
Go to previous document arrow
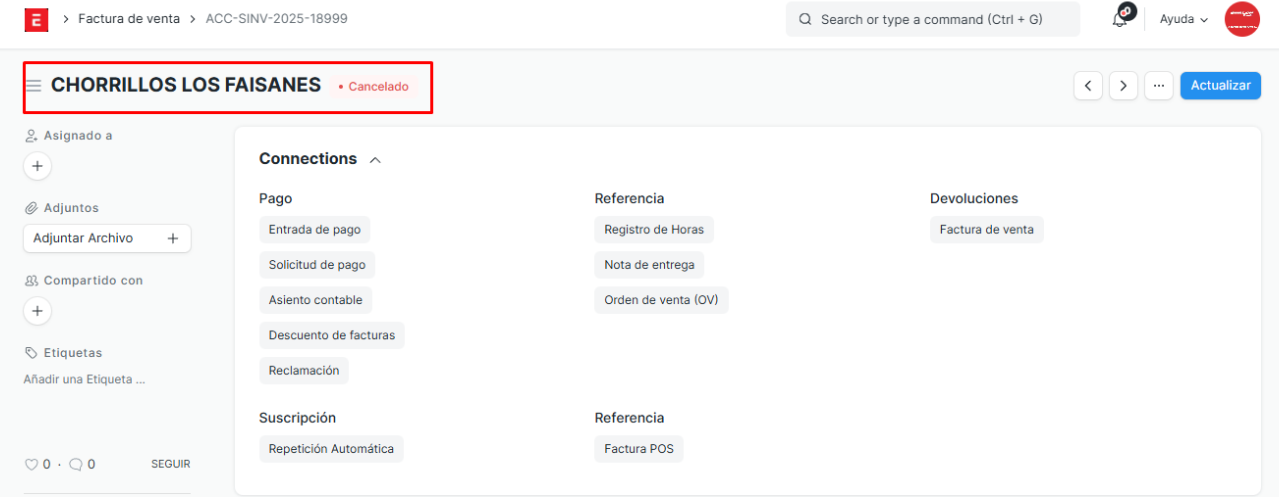click(x=1088, y=86)
